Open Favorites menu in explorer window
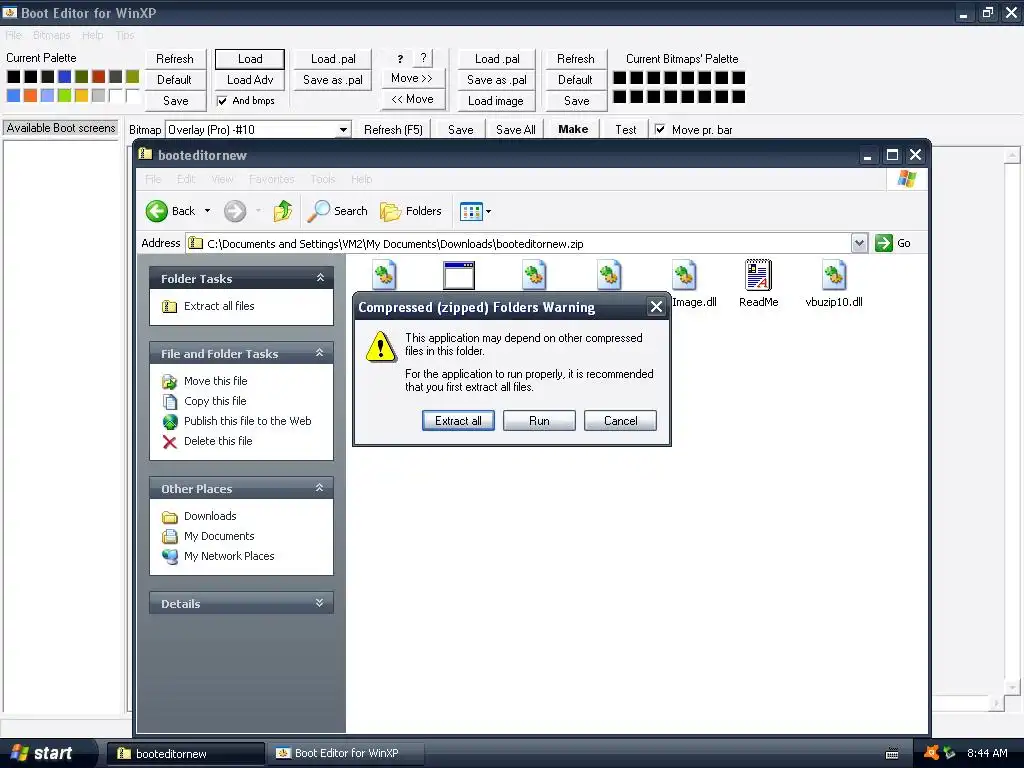The width and height of the screenshot is (1024, 768). (x=271, y=179)
